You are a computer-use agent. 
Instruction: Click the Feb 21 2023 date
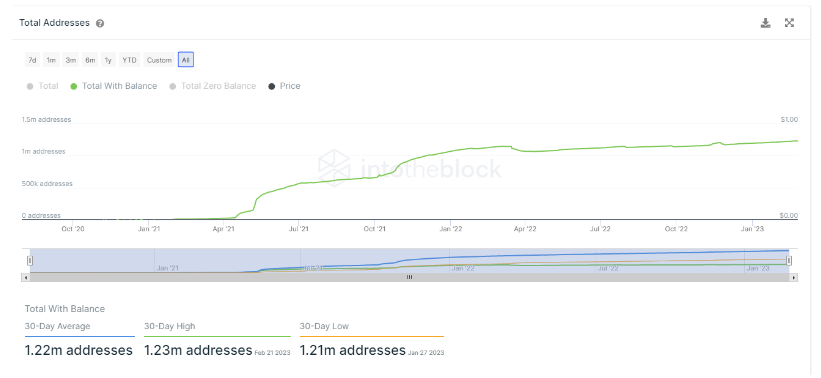point(272,353)
